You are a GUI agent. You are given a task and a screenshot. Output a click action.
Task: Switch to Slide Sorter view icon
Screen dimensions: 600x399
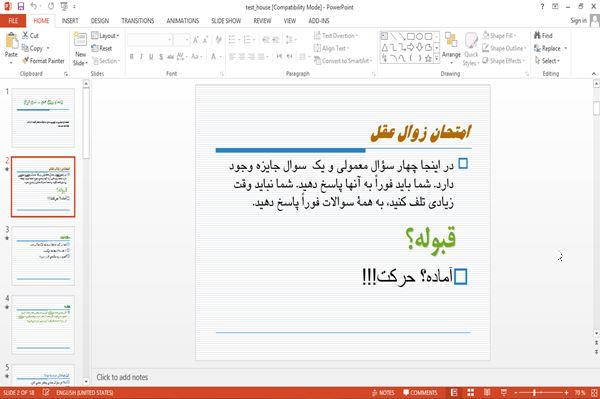471,392
